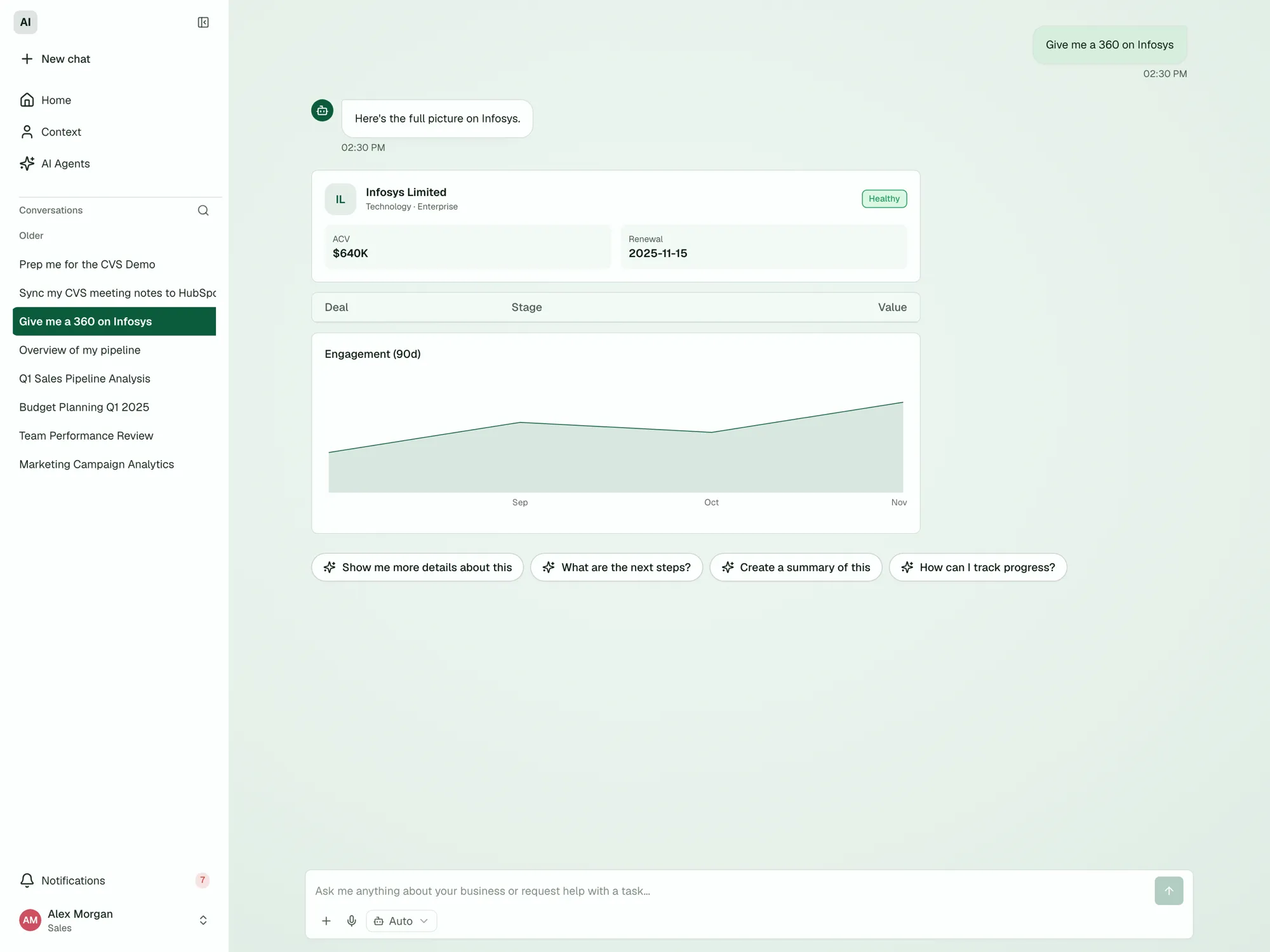Click the notifications count badge 7
Image resolution: width=1270 pixels, height=952 pixels.
(203, 880)
